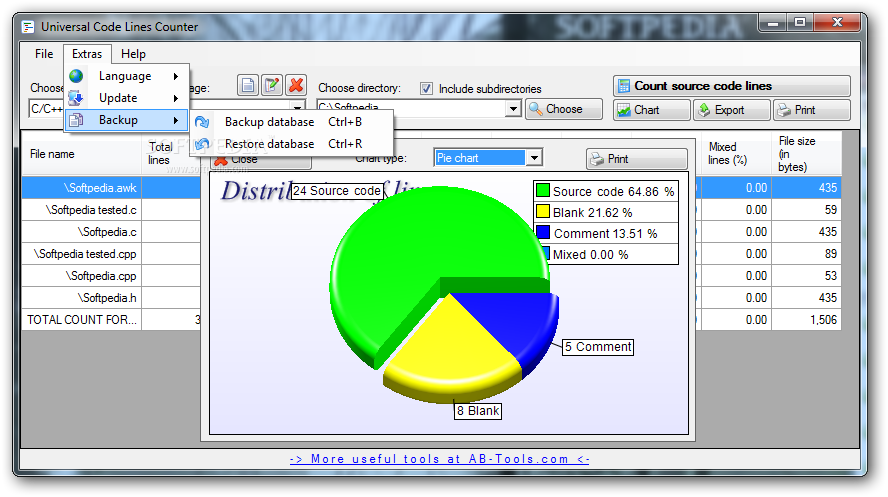The height and width of the screenshot is (497, 888).
Task: Click the Update download icon
Action: click(76, 98)
